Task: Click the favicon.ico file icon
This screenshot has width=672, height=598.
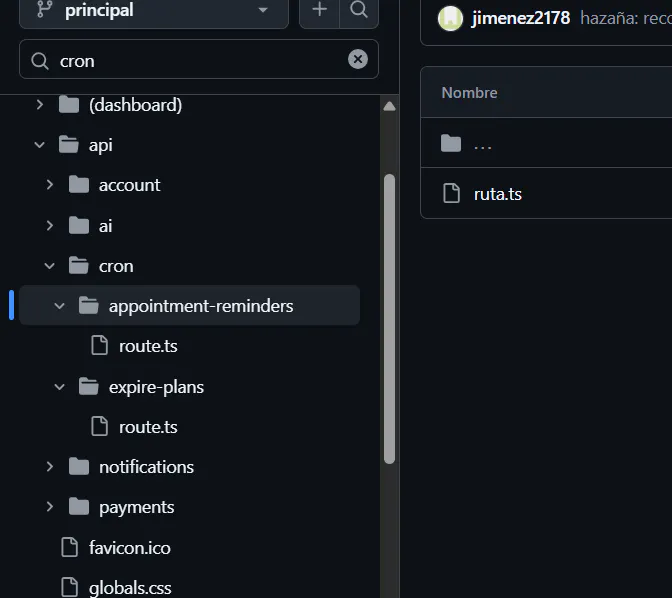Action: [69, 547]
